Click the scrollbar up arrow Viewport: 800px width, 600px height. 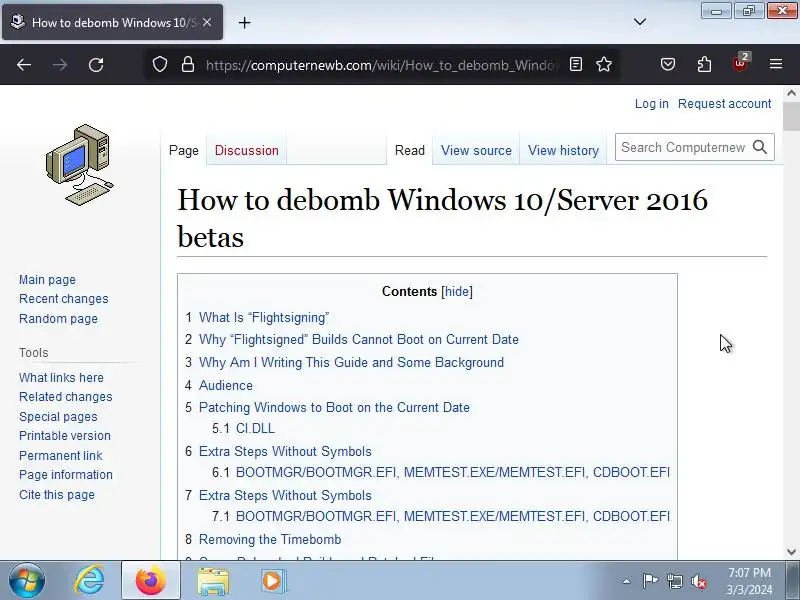(x=791, y=93)
